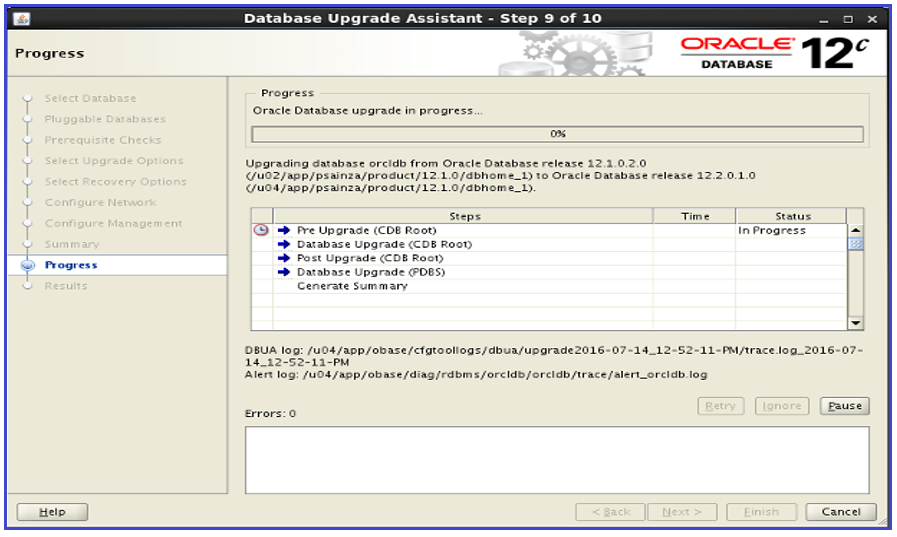Click the Back button

[x=610, y=512]
